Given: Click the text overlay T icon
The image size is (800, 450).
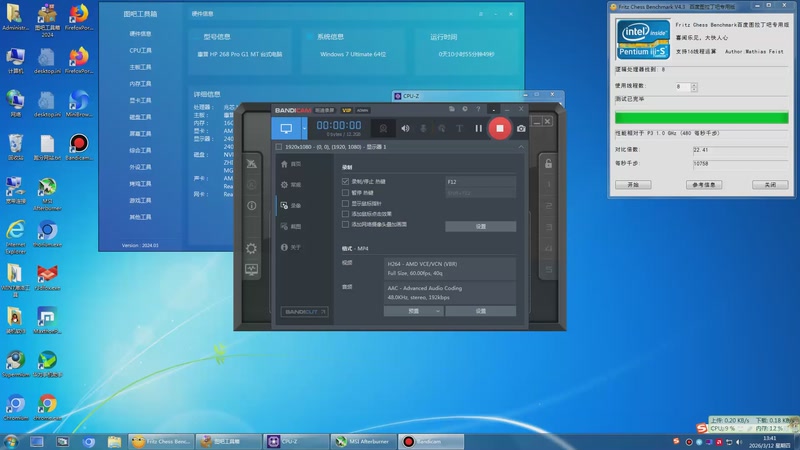Looking at the screenshot, I should [459, 128].
